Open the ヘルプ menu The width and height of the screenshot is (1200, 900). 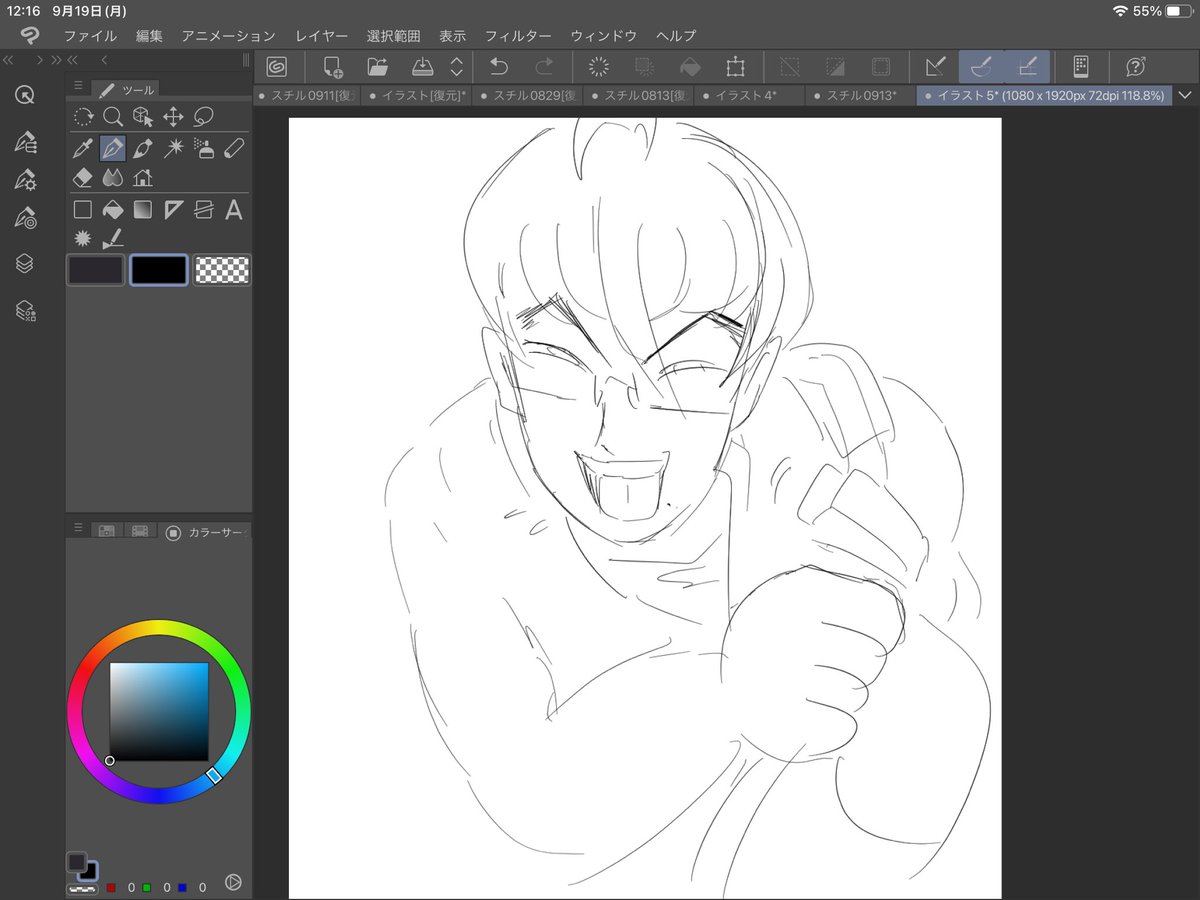click(676, 36)
